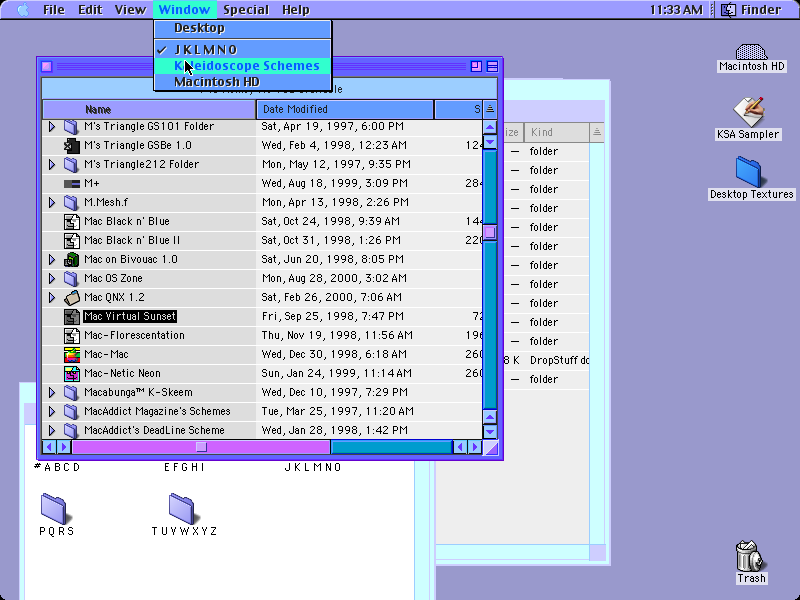Select the KSA Sampler desktop icon

748,111
